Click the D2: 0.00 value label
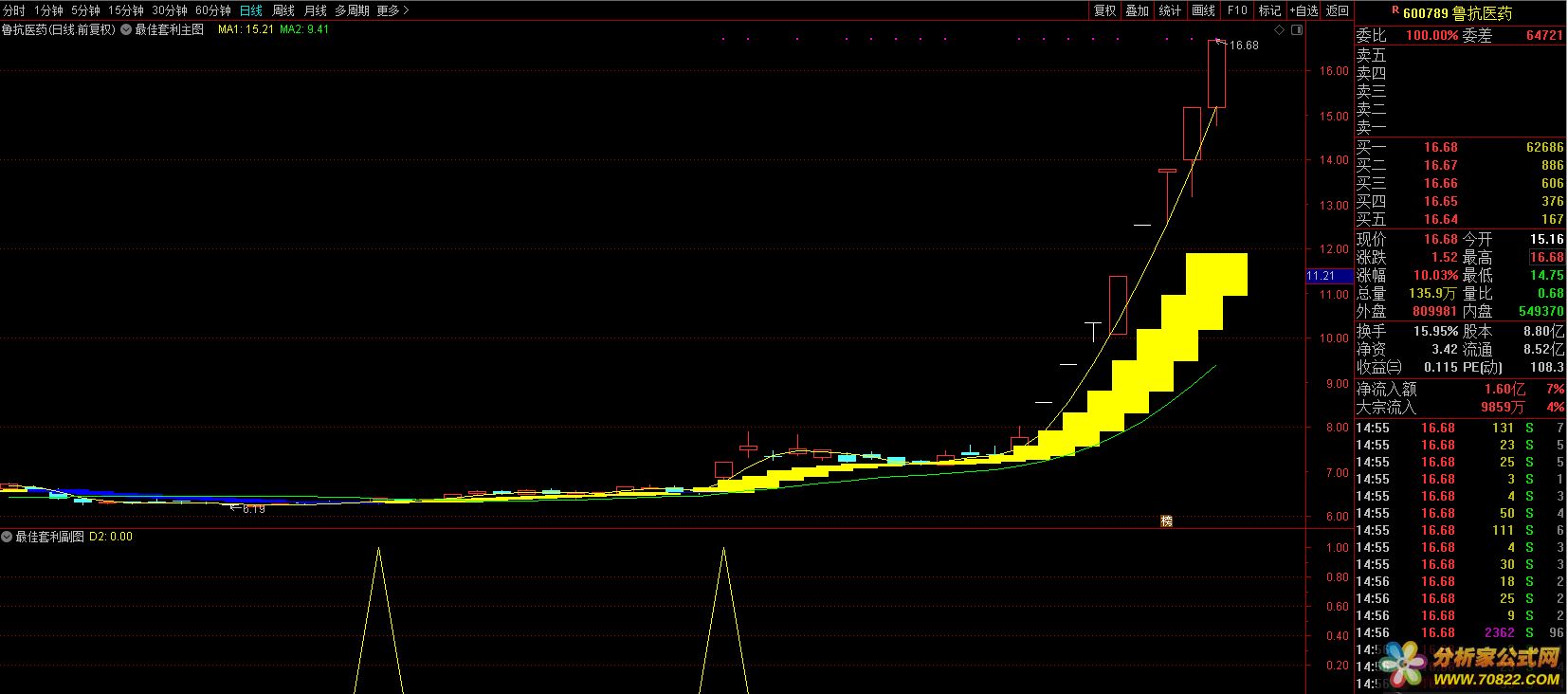Viewport: 1568px width, 694px height. coord(111,537)
